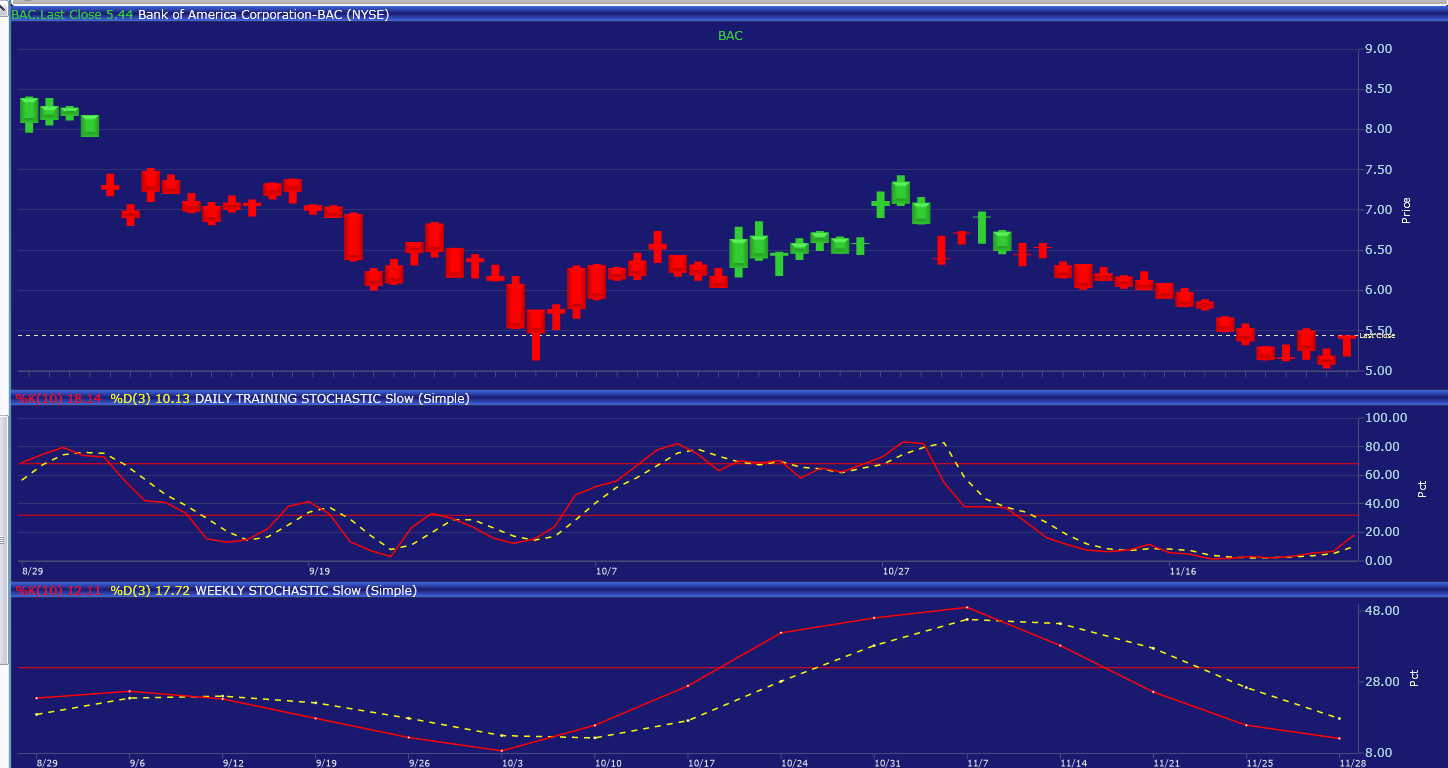The width and height of the screenshot is (1448, 768).
Task: Click the 8/29 date on daily stochastic axis
Action: click(x=33, y=571)
